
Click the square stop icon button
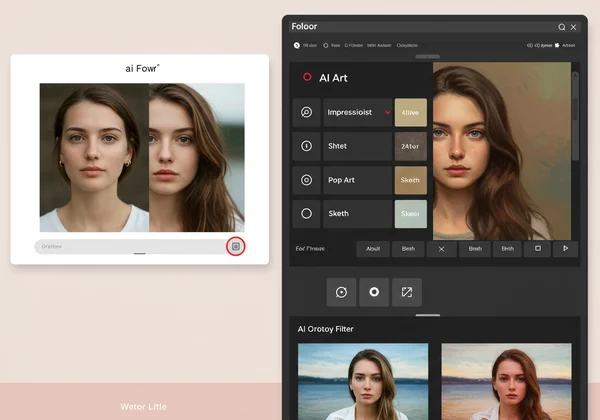[x=538, y=249]
